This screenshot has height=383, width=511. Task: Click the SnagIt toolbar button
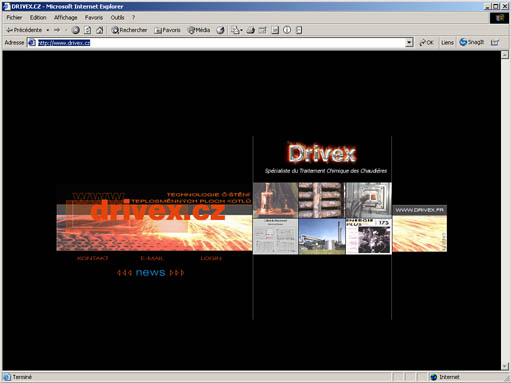471,42
